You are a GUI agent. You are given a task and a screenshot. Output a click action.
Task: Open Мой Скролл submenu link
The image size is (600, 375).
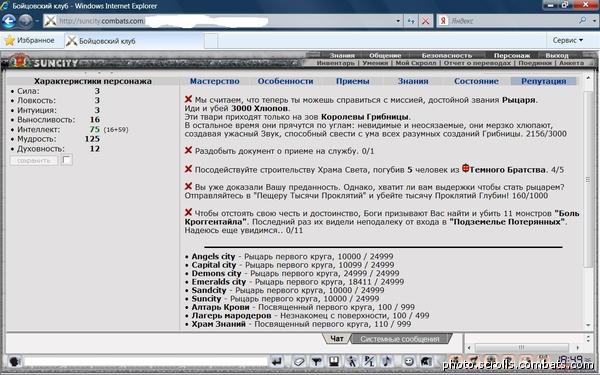416,63
